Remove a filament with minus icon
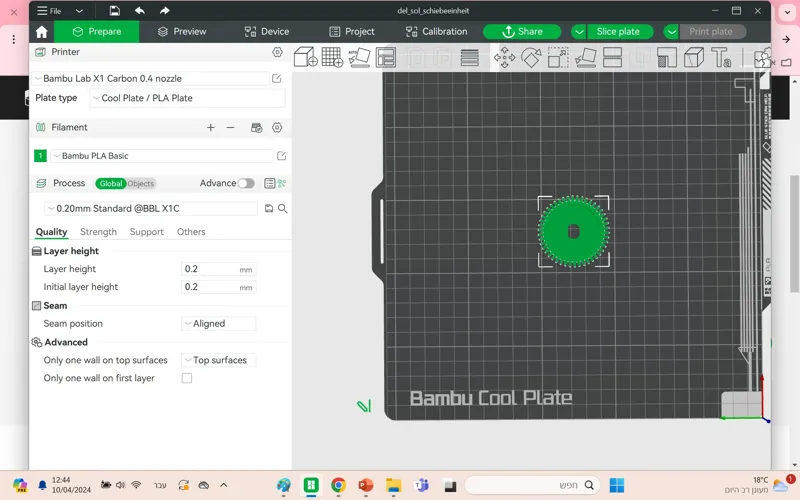Image resolution: width=800 pixels, height=500 pixels. (x=231, y=128)
